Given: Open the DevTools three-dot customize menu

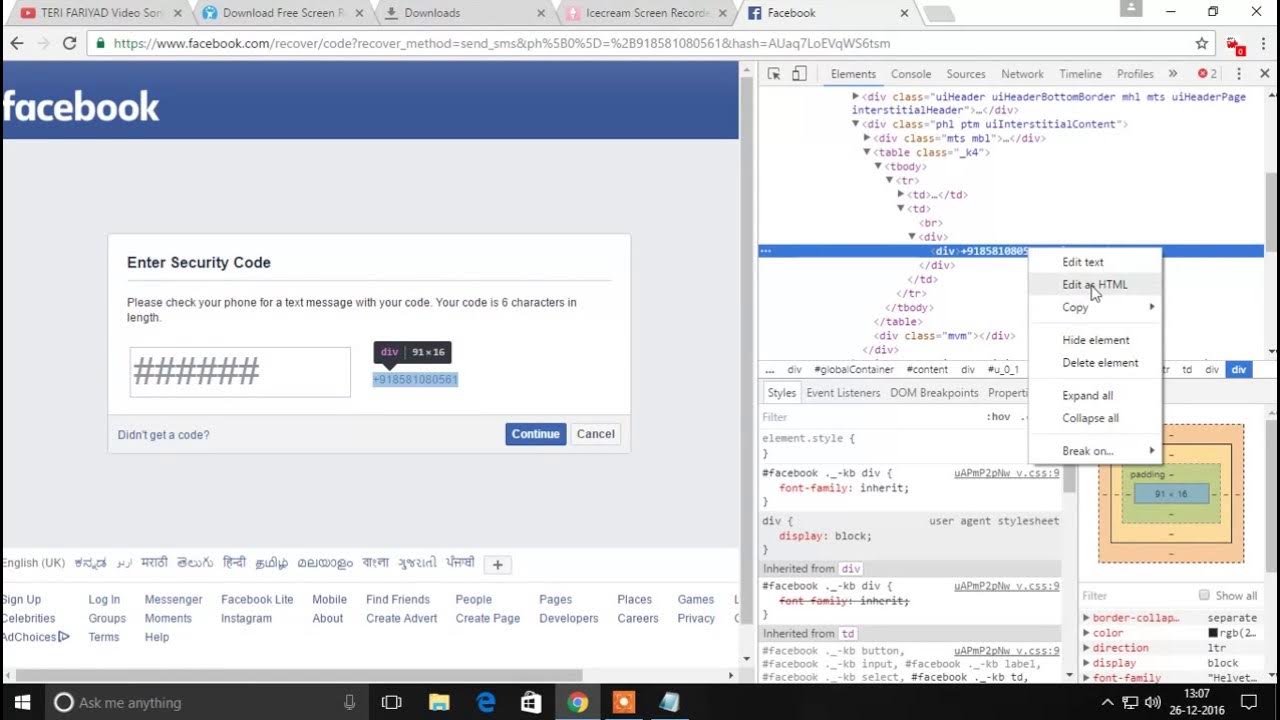Looking at the screenshot, I should click(x=1239, y=73).
